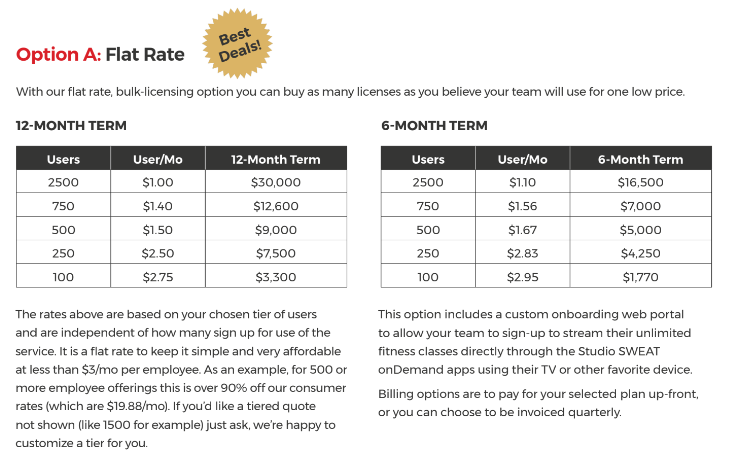
Task: Select the $16,500 six-month price
Action: [640, 182]
